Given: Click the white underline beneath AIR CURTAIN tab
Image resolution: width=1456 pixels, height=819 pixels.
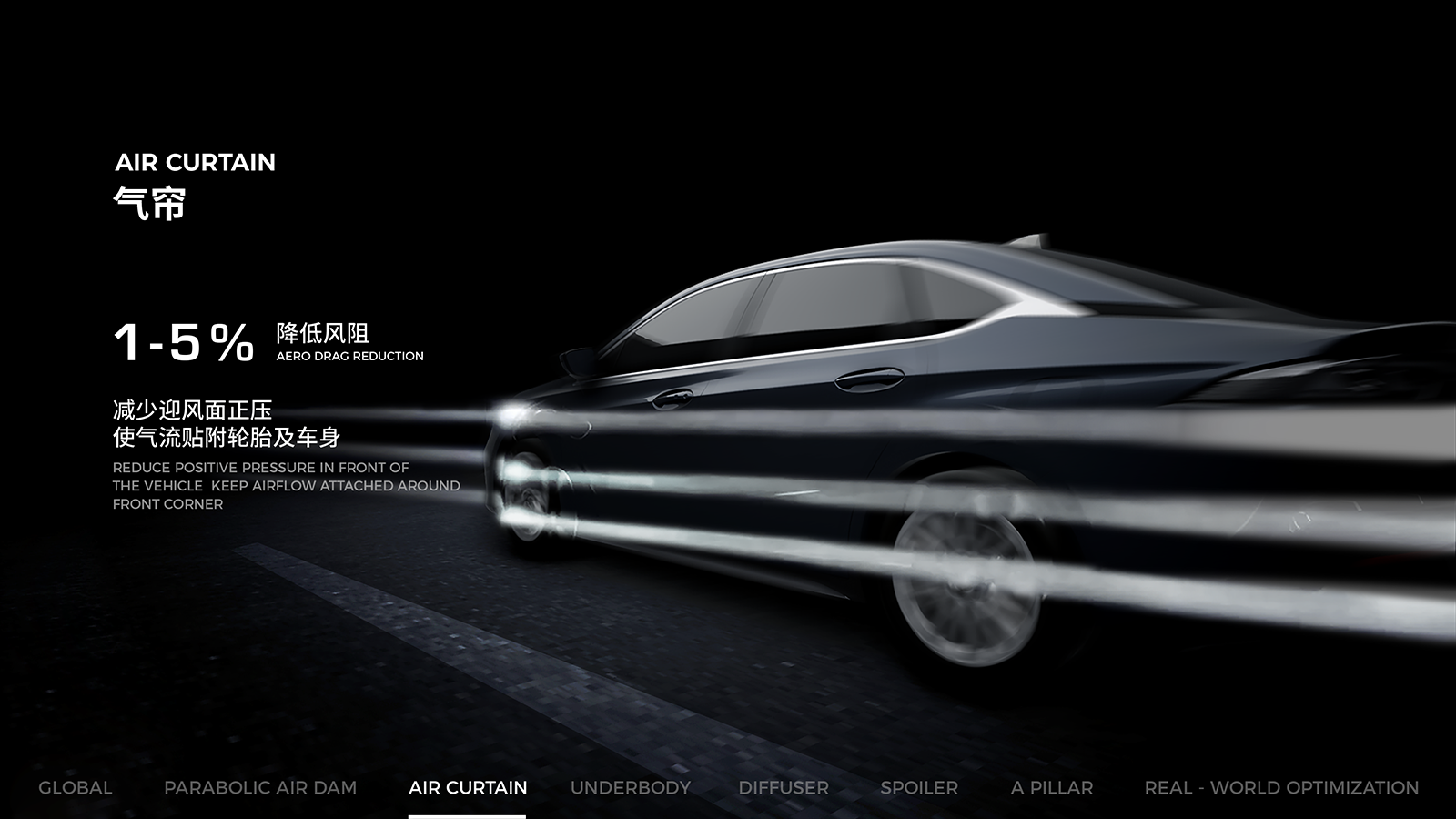Looking at the screenshot, I should tap(467, 815).
